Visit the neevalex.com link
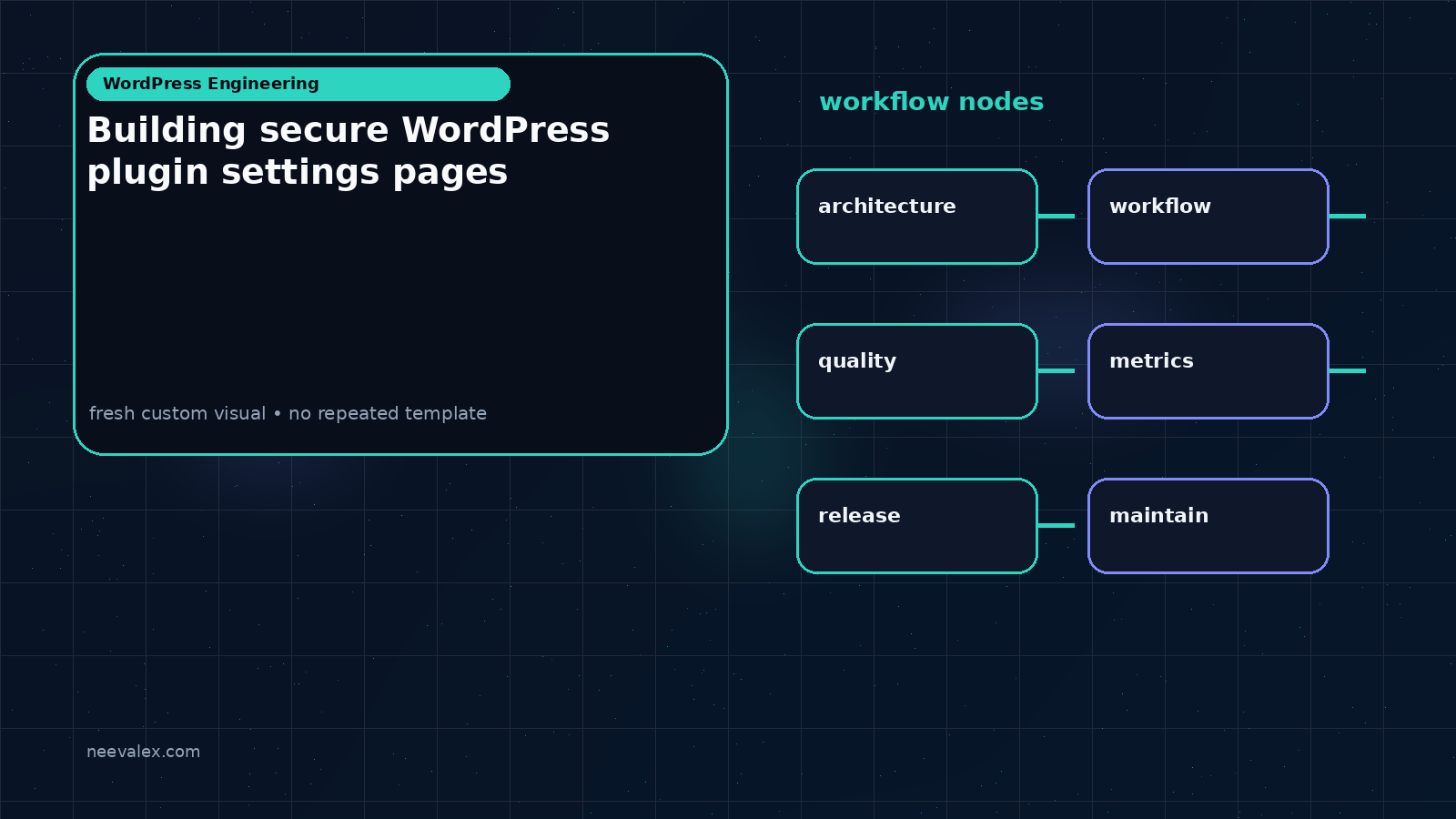This screenshot has height=819, width=1456. click(143, 752)
